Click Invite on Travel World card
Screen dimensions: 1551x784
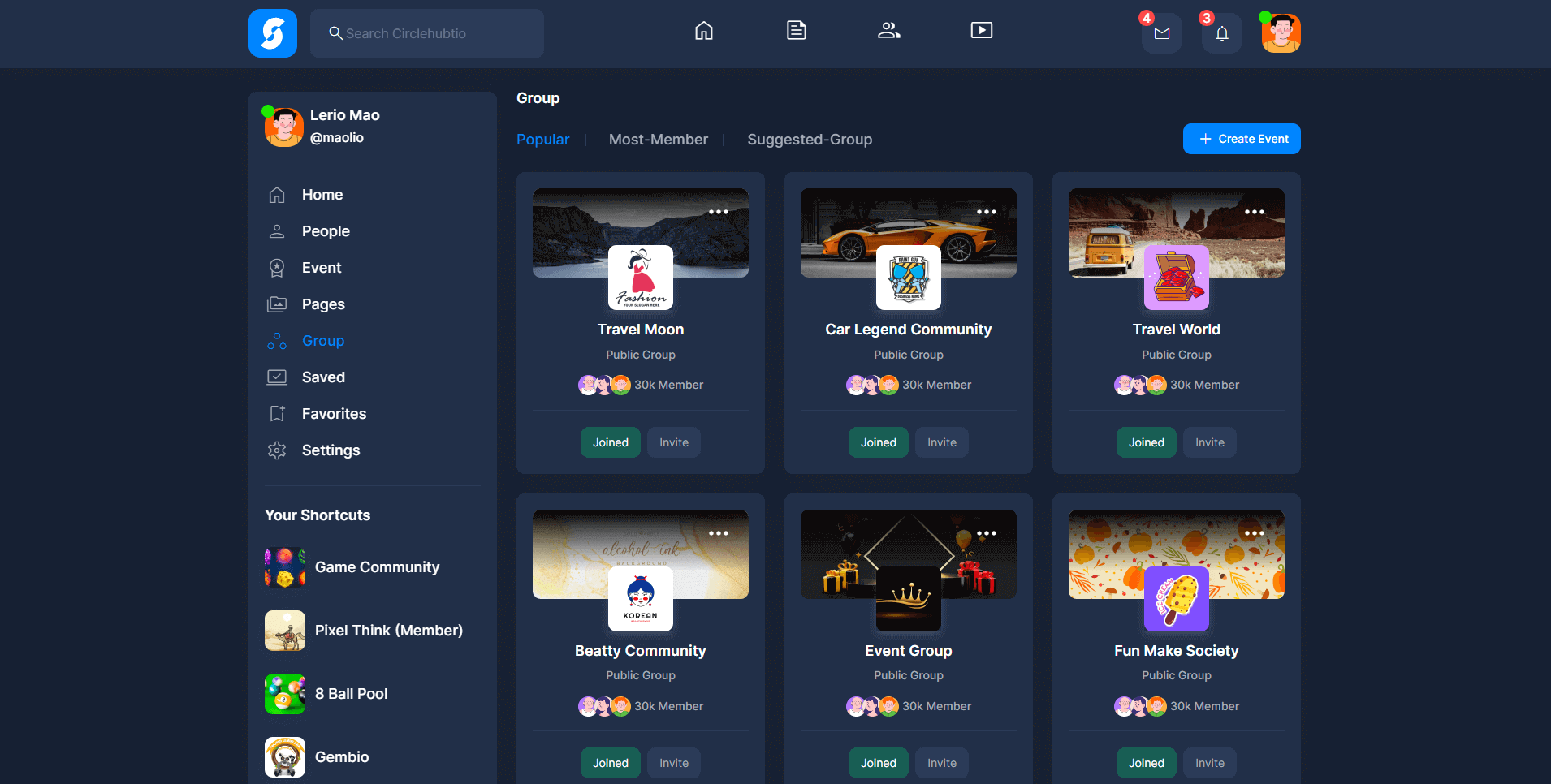[x=1210, y=442]
